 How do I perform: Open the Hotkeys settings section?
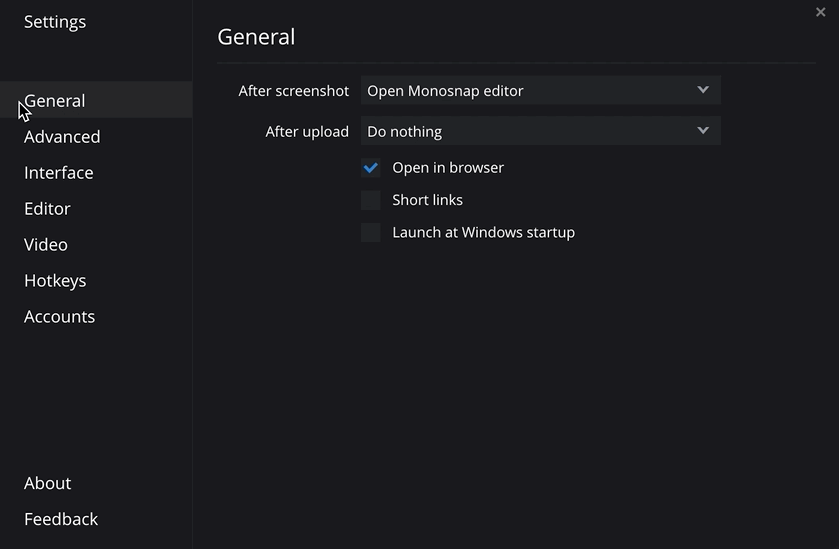pos(55,281)
